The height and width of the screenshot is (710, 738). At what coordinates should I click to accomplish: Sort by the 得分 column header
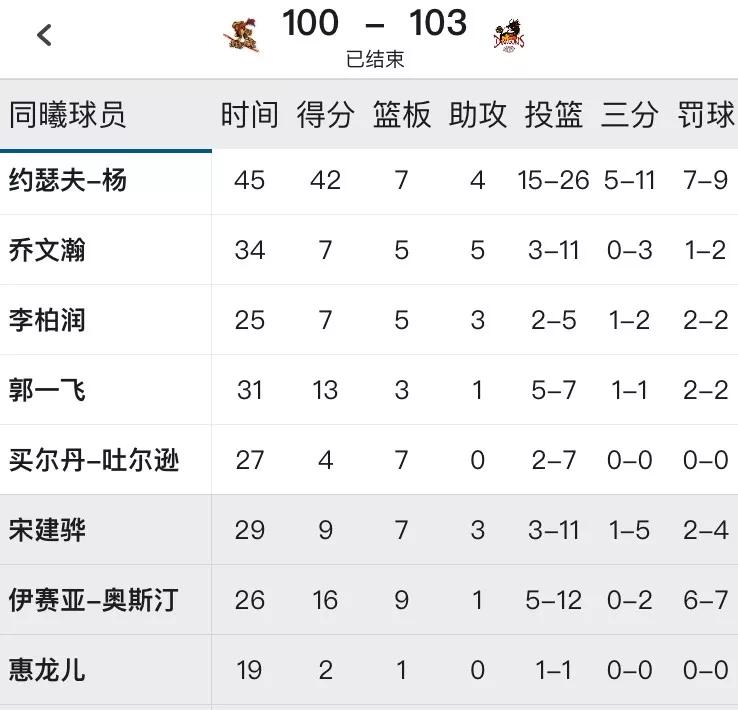click(325, 114)
